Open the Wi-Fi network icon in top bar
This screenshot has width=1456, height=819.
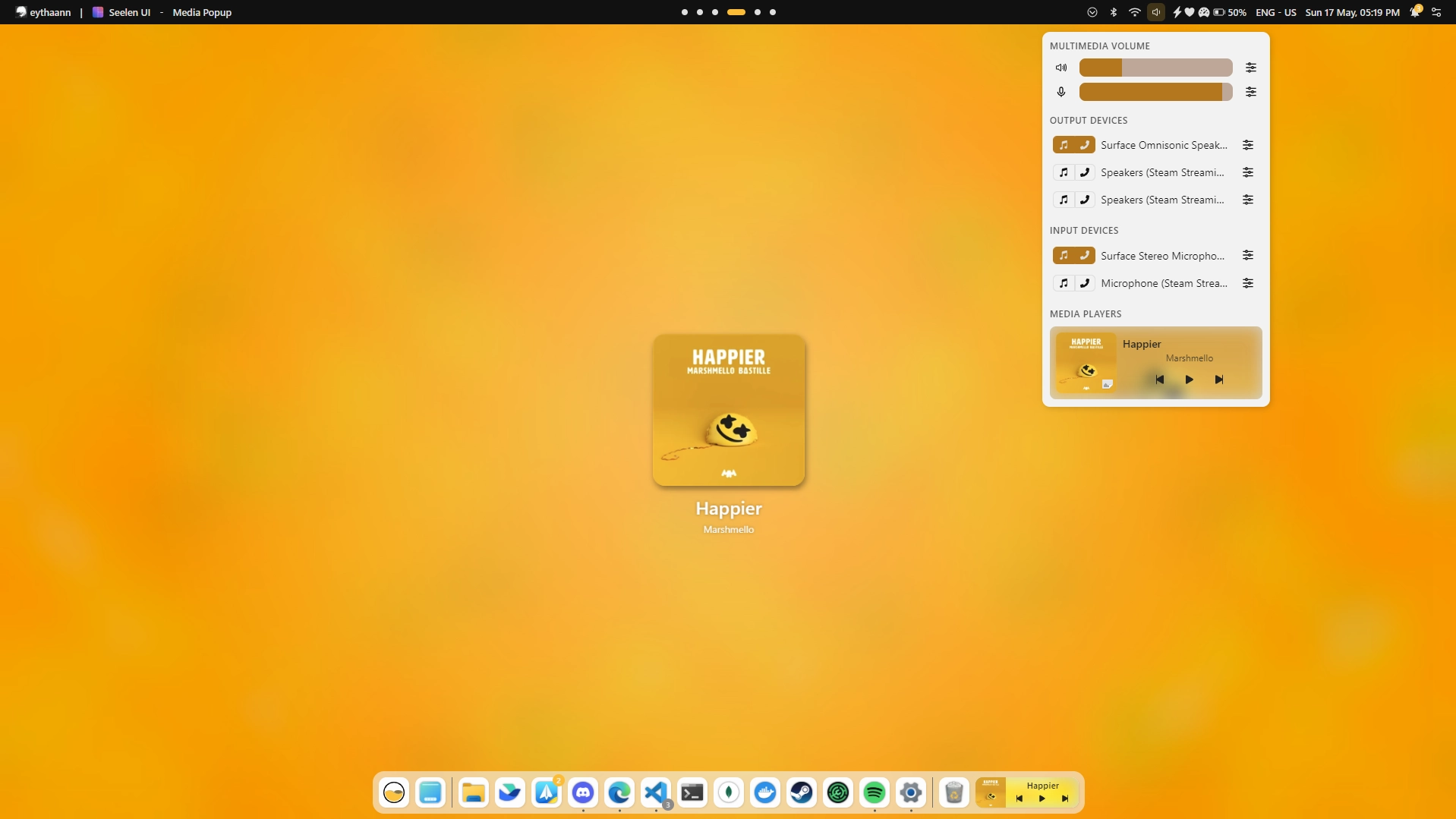[1135, 12]
